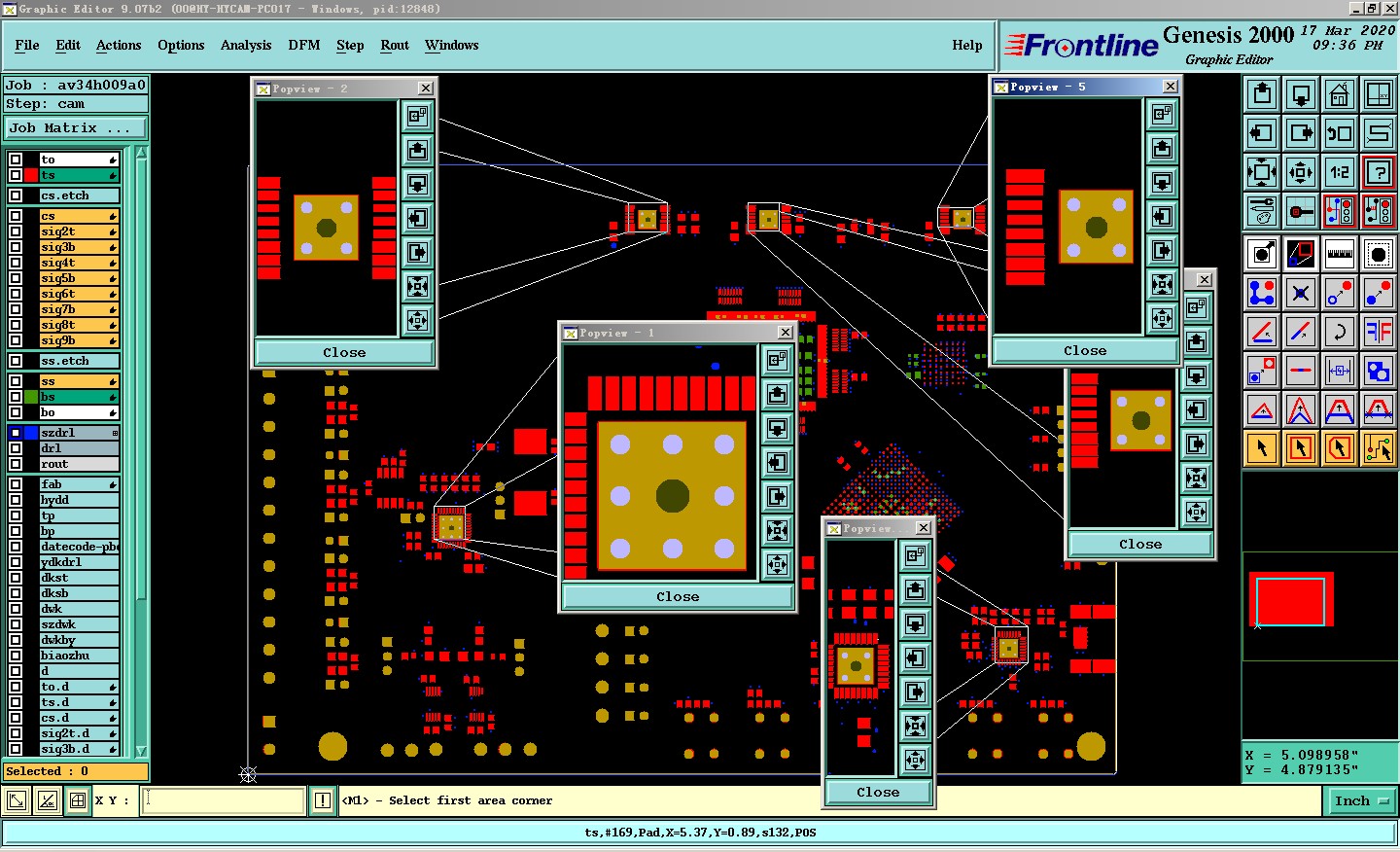Open the Actions menu
The image size is (1400, 852).
pos(119,45)
